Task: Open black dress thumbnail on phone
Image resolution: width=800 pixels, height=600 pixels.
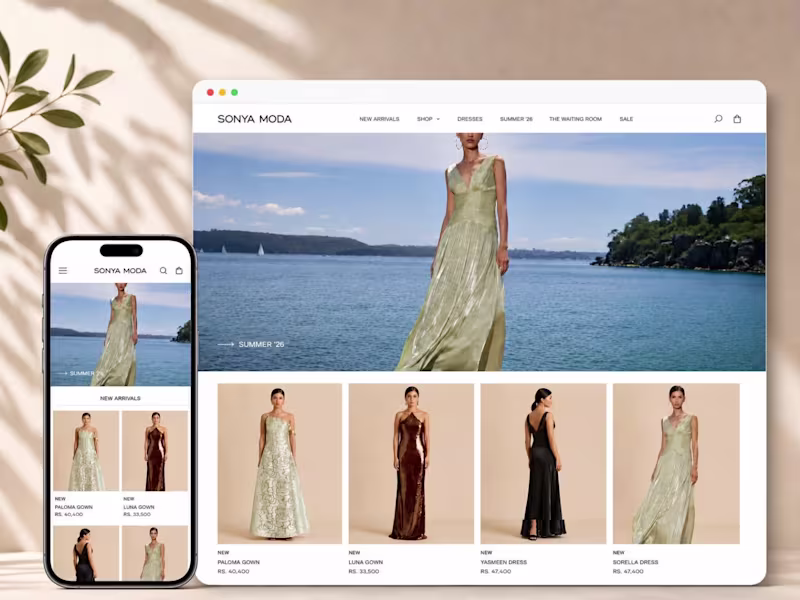Action: 86,554
